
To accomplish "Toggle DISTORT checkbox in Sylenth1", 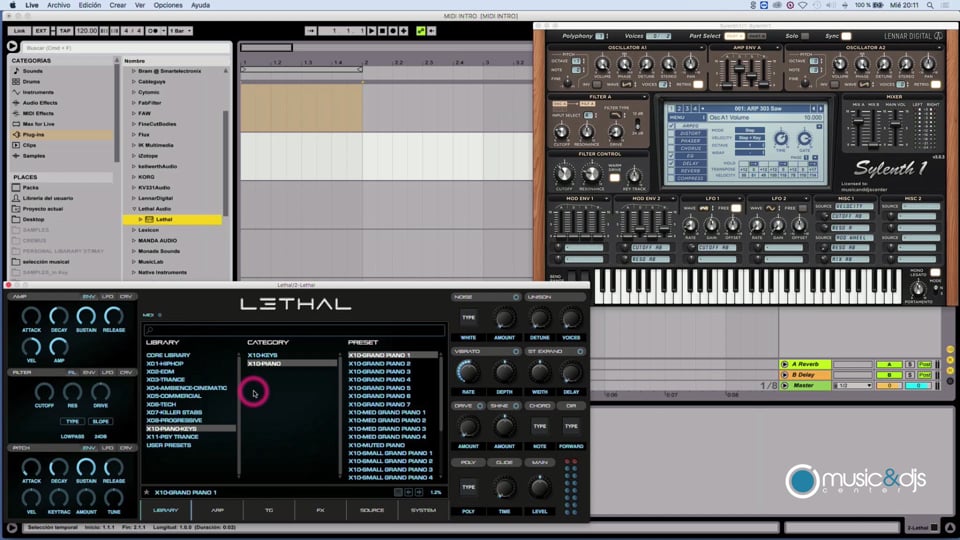I will (672, 133).
